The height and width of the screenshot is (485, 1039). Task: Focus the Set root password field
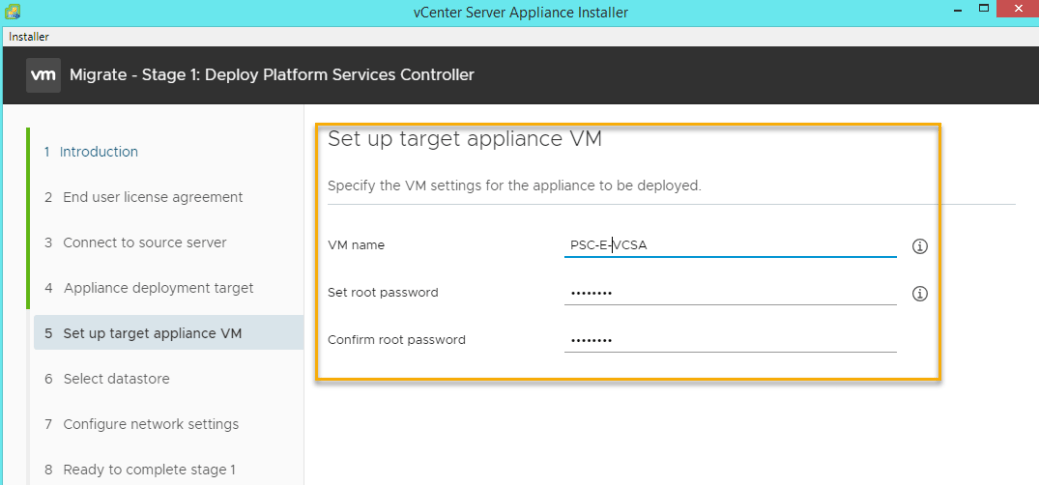click(730, 293)
